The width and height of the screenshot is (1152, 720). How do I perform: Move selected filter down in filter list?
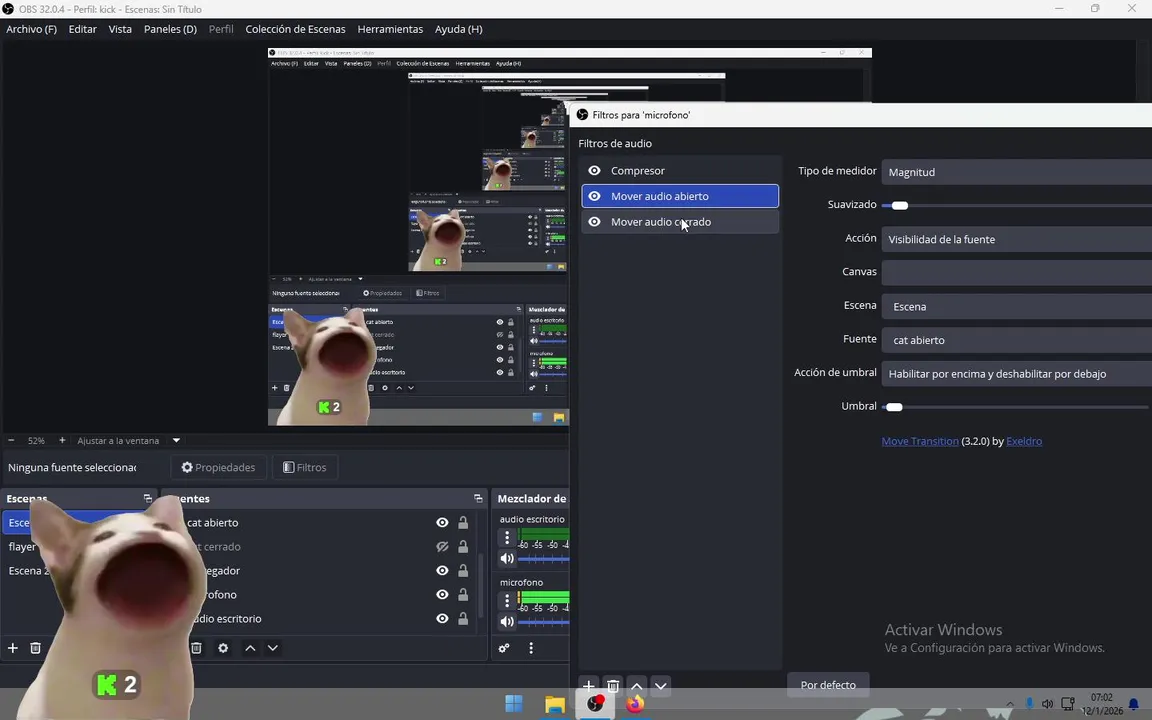coord(660,686)
